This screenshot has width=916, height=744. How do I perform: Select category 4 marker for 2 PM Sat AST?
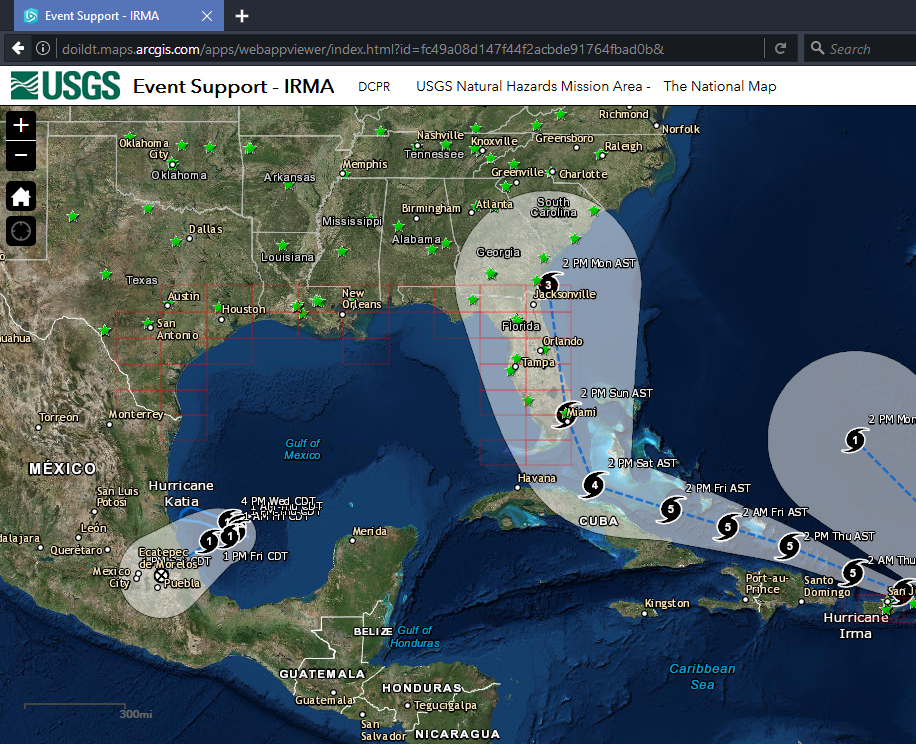[595, 485]
